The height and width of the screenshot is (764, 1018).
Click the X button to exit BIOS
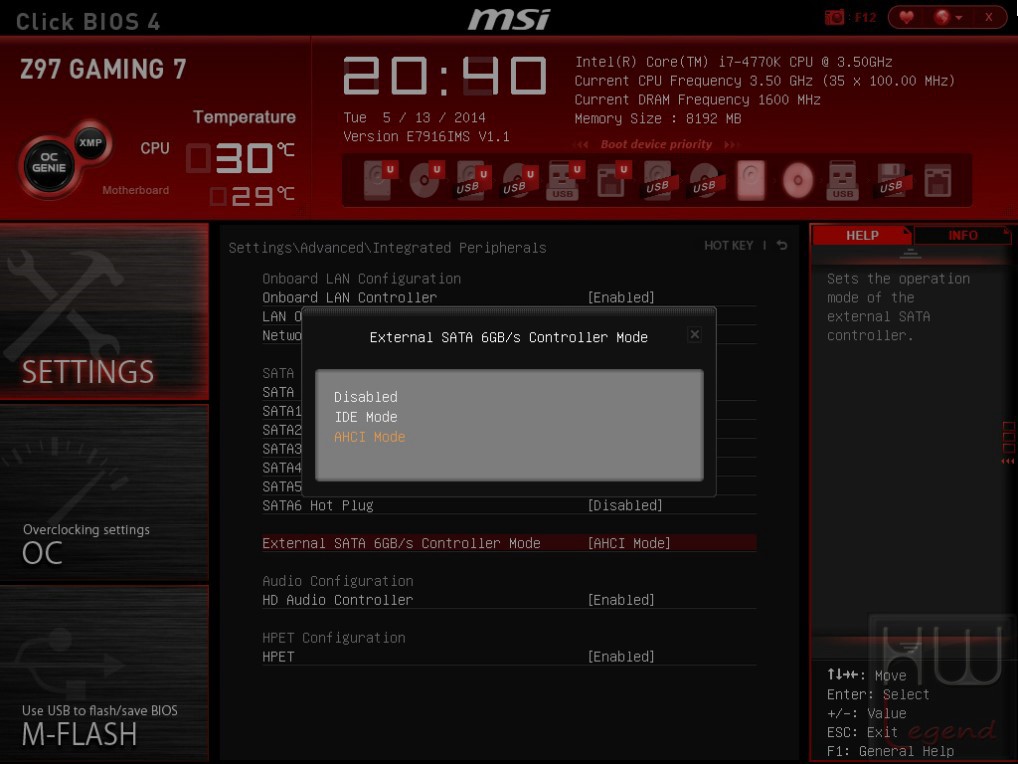pyautogui.click(x=988, y=18)
